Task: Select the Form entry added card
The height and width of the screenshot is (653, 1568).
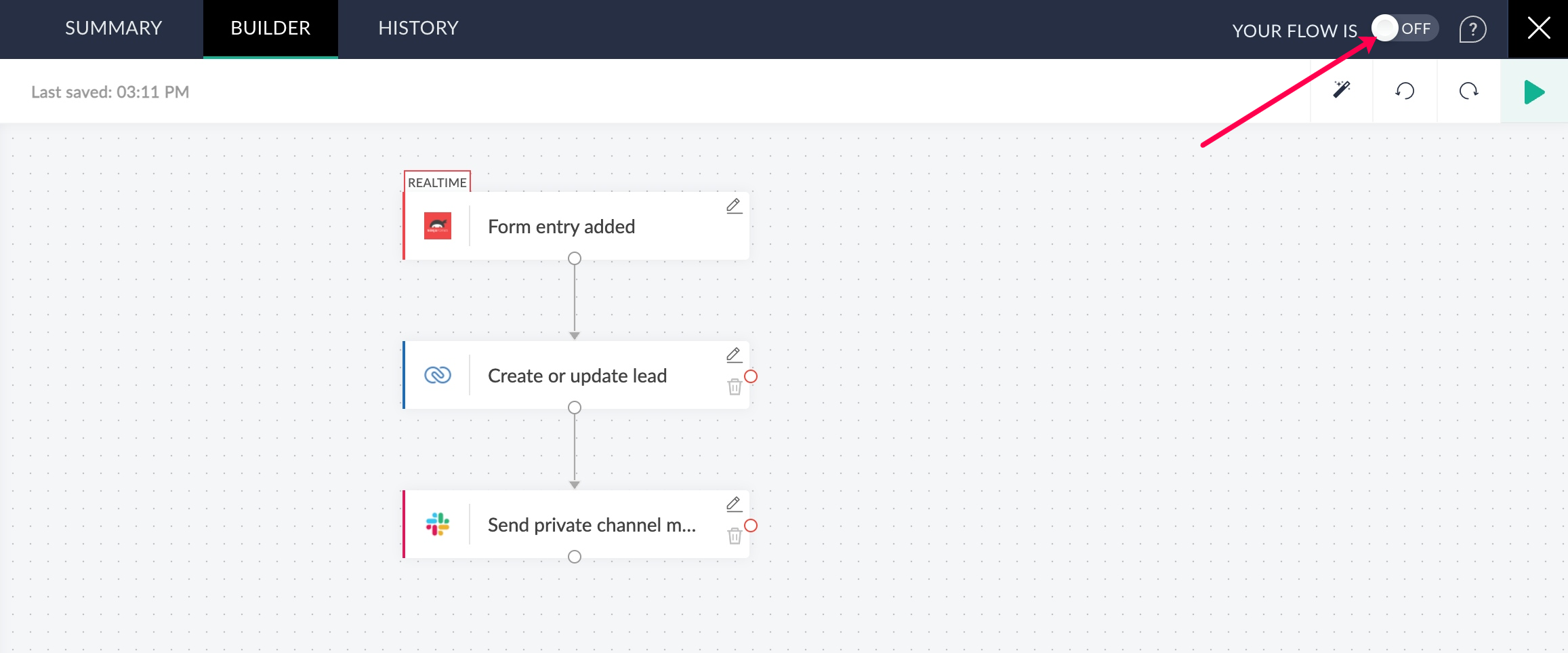Action: coord(561,226)
